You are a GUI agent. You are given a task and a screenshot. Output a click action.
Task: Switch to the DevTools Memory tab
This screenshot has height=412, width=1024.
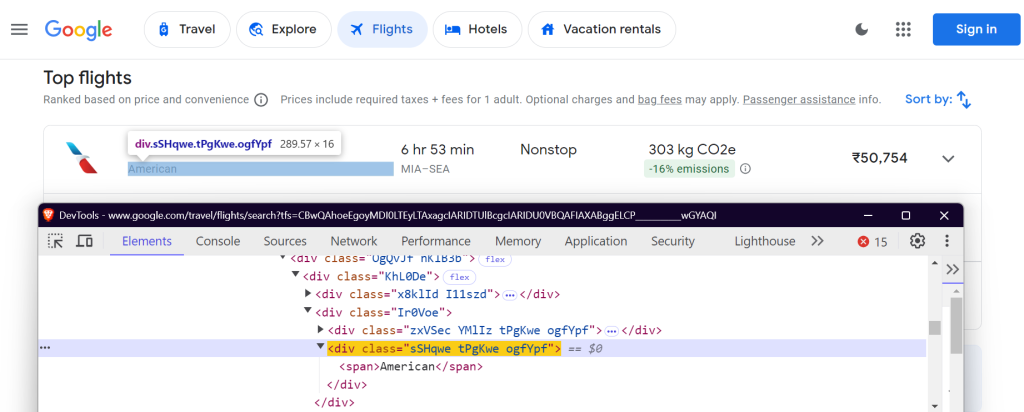click(x=518, y=241)
